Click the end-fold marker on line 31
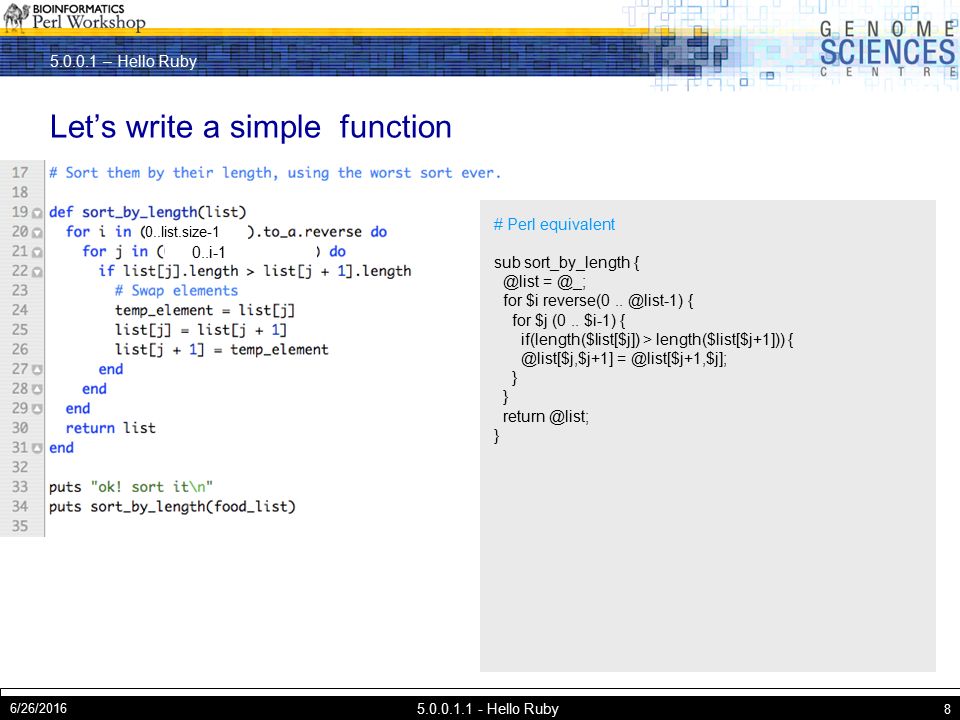The image size is (960, 720). (x=37, y=448)
